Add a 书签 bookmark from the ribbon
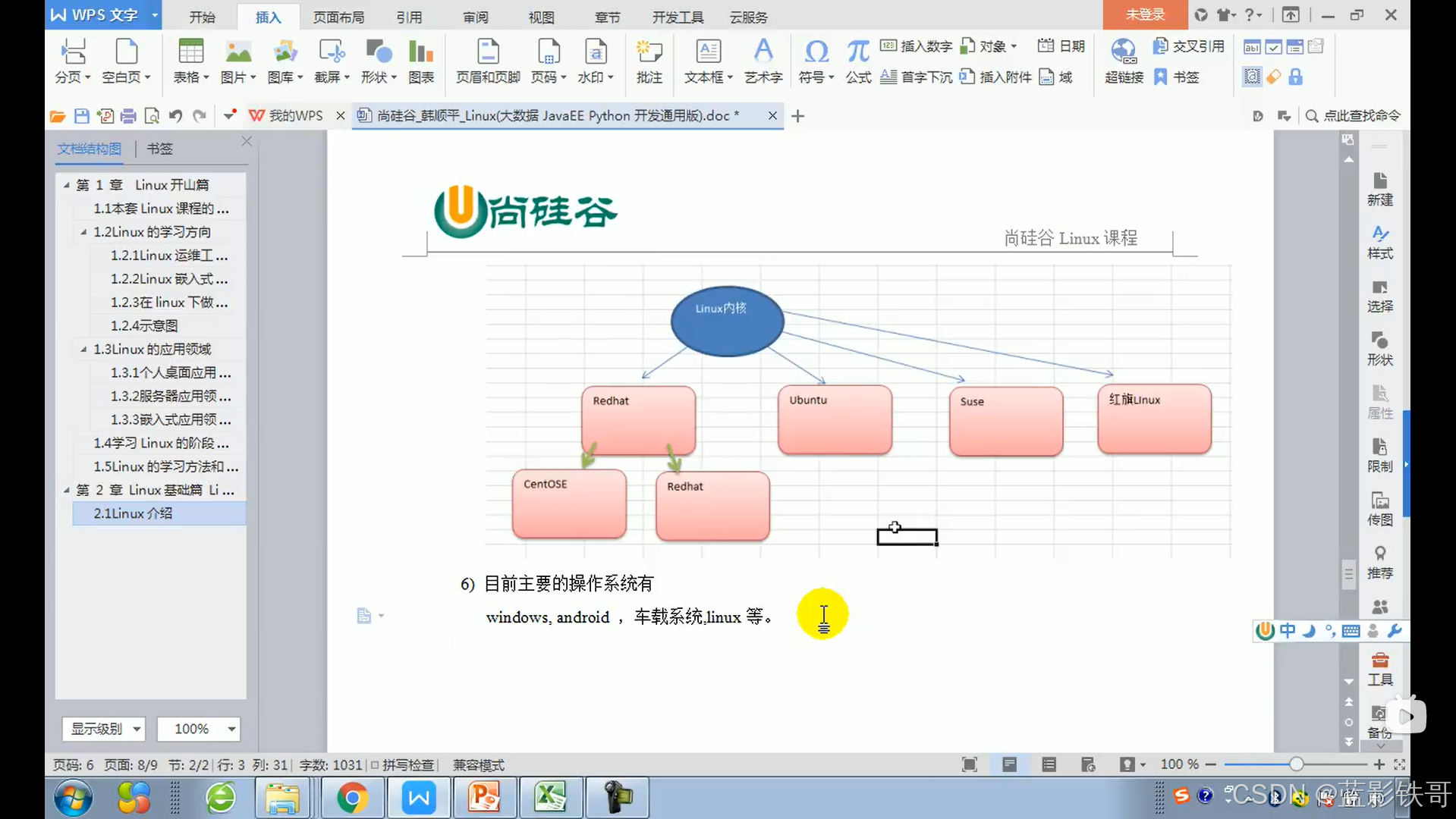1456x819 pixels. tap(1176, 77)
